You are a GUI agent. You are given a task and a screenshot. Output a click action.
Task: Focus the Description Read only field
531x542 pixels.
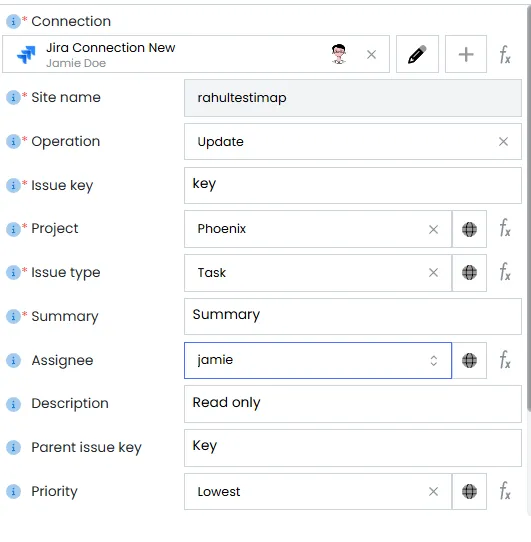click(353, 404)
